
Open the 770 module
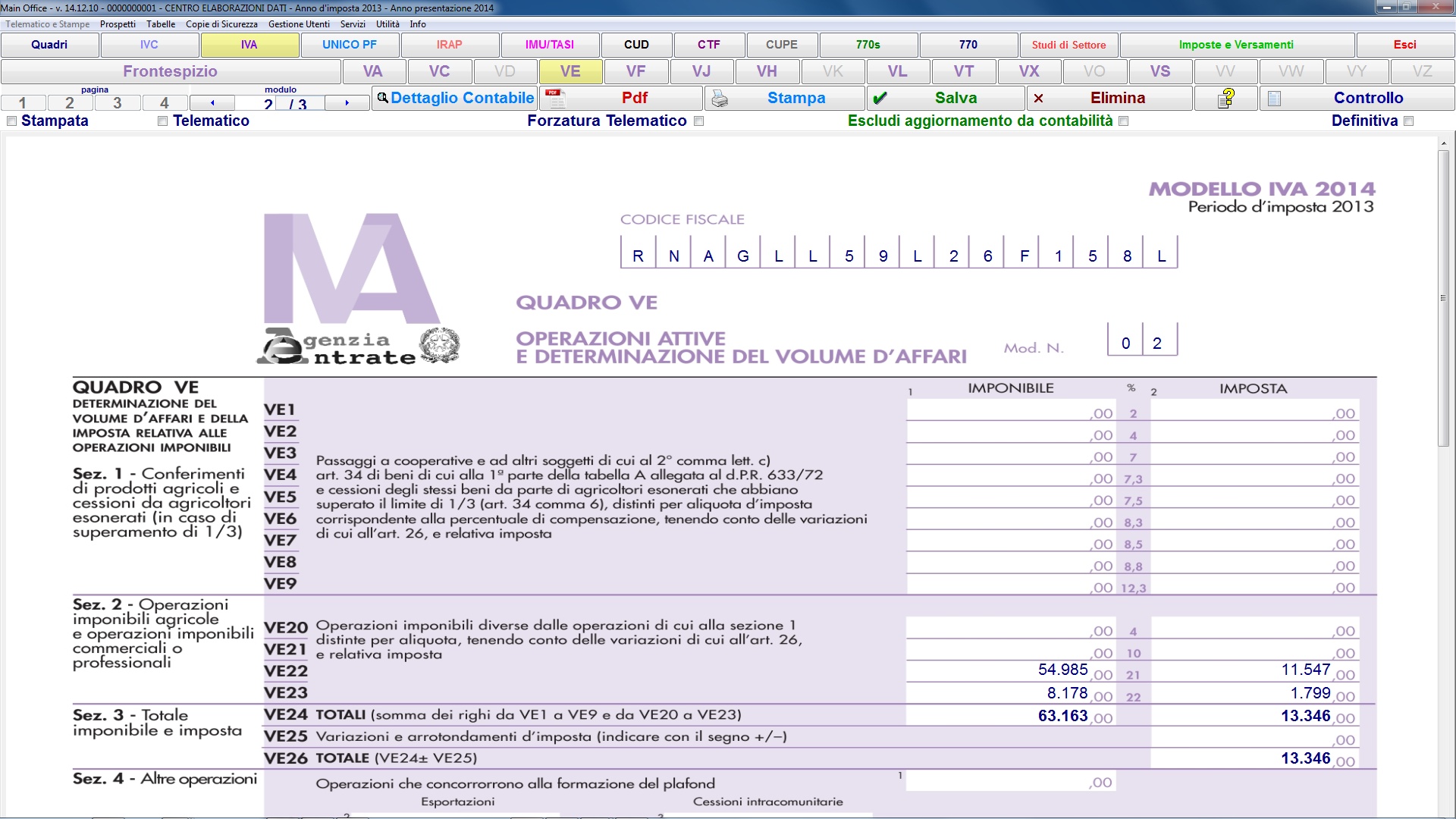click(968, 45)
